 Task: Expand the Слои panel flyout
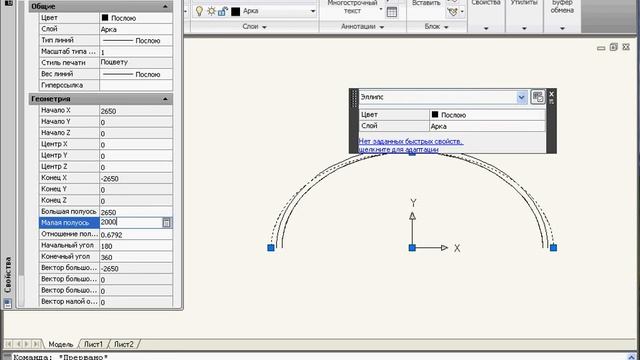[x=254, y=27]
